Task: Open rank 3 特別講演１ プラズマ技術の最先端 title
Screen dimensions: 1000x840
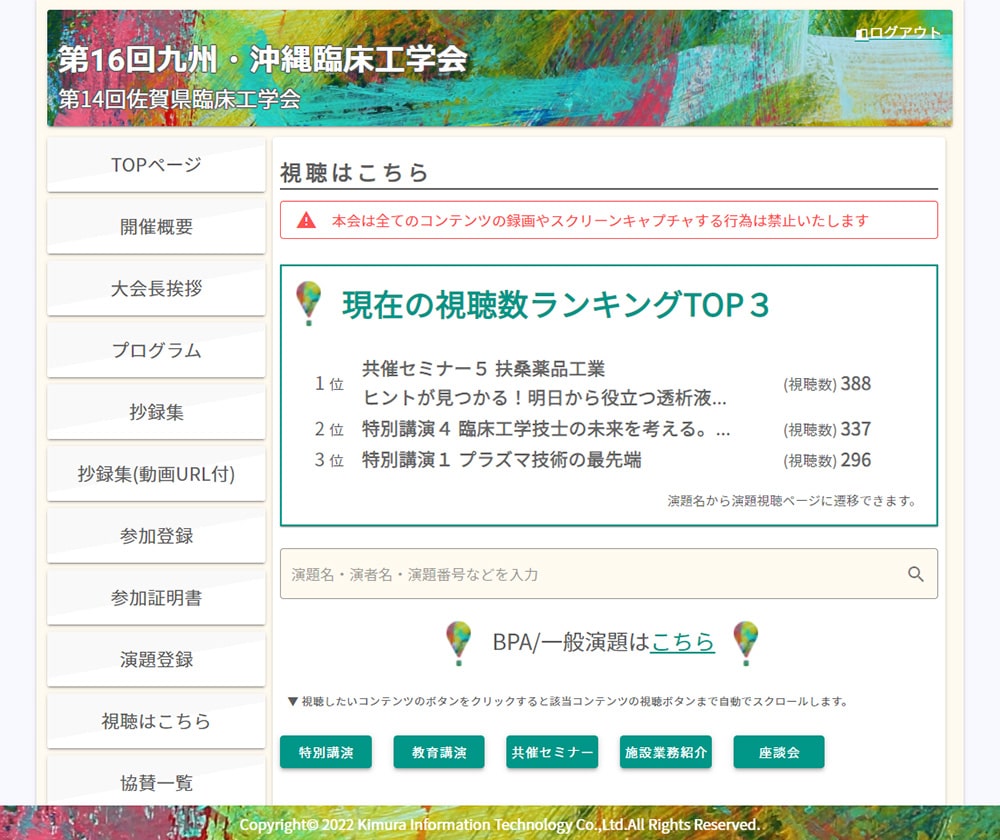Action: click(501, 460)
